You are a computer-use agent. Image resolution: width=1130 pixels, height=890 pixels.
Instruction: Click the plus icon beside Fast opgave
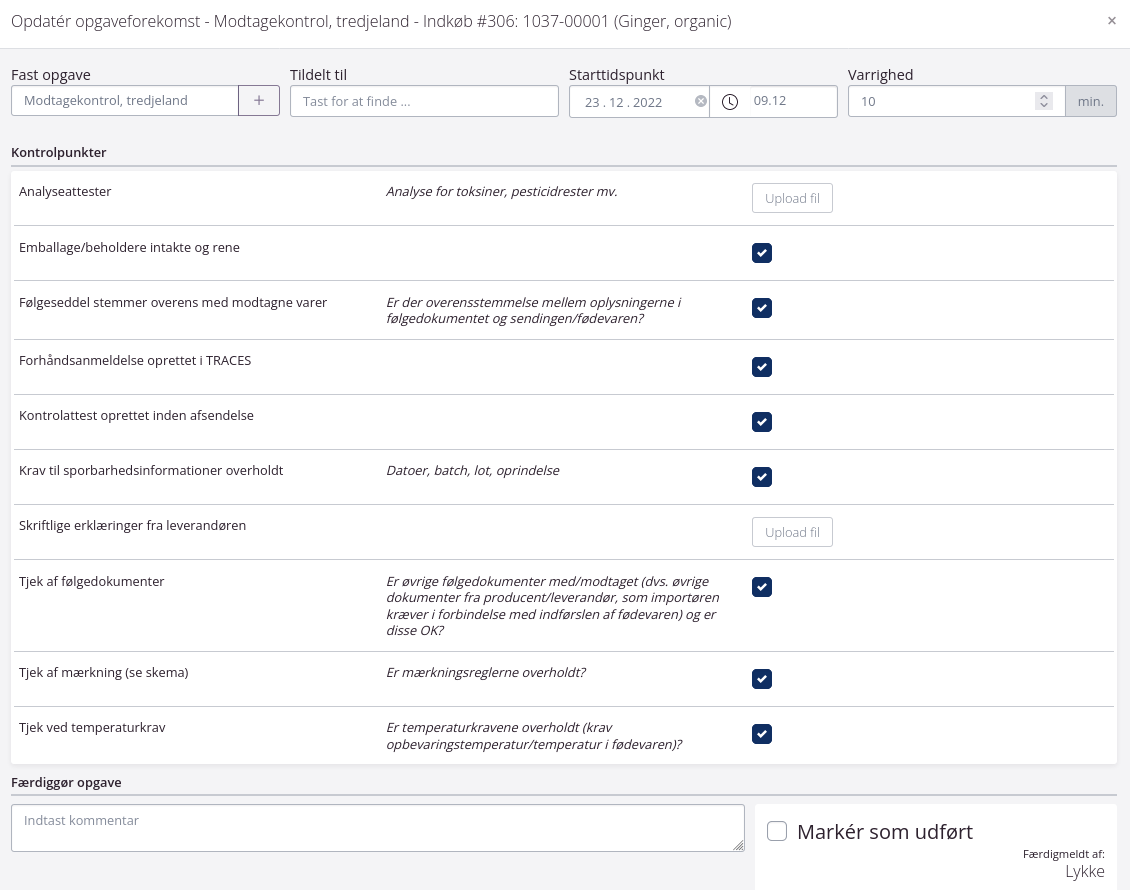pos(259,101)
